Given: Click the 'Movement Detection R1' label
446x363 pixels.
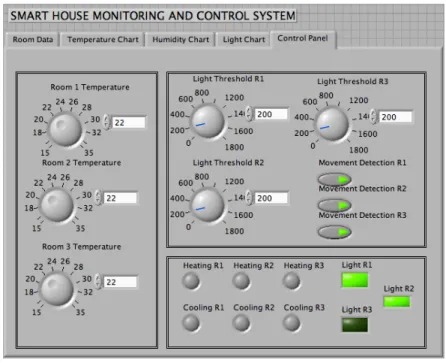Looking at the screenshot, I should click(363, 163).
